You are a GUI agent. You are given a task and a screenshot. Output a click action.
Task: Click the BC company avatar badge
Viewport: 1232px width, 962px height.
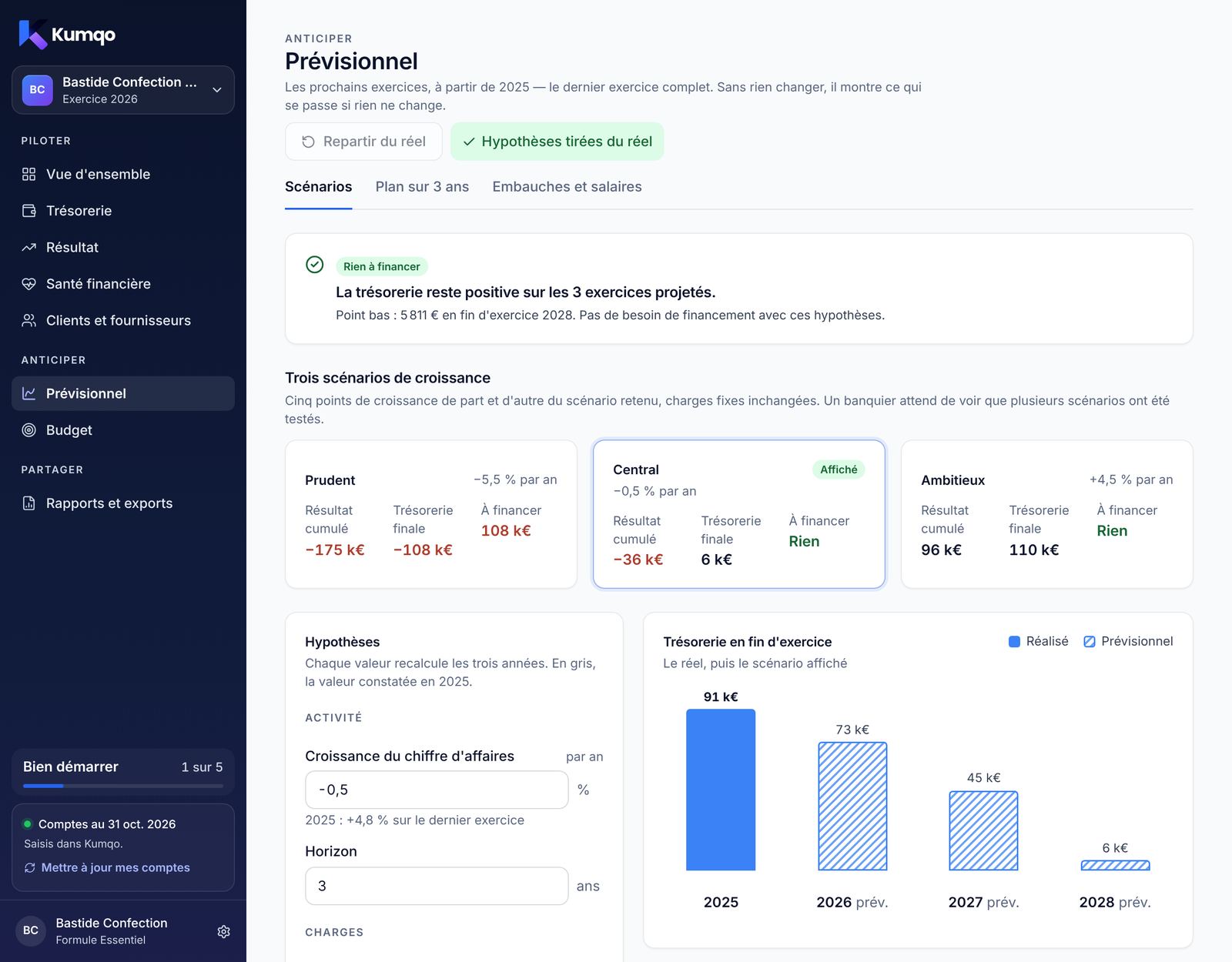(x=37, y=90)
